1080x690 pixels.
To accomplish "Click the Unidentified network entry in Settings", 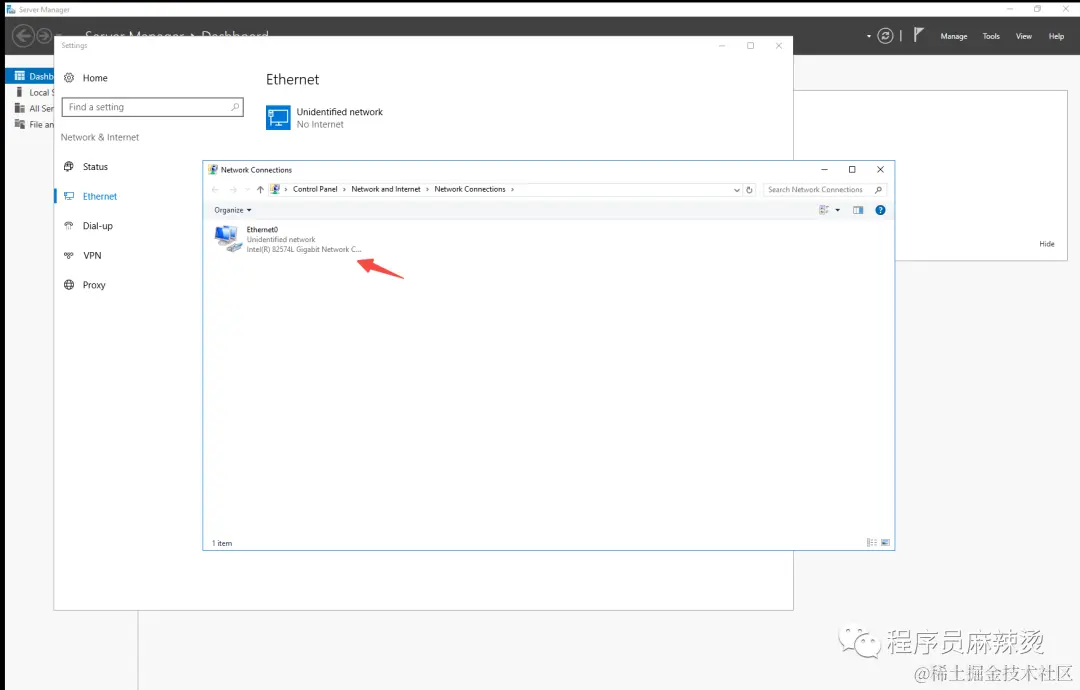I will (x=324, y=118).
